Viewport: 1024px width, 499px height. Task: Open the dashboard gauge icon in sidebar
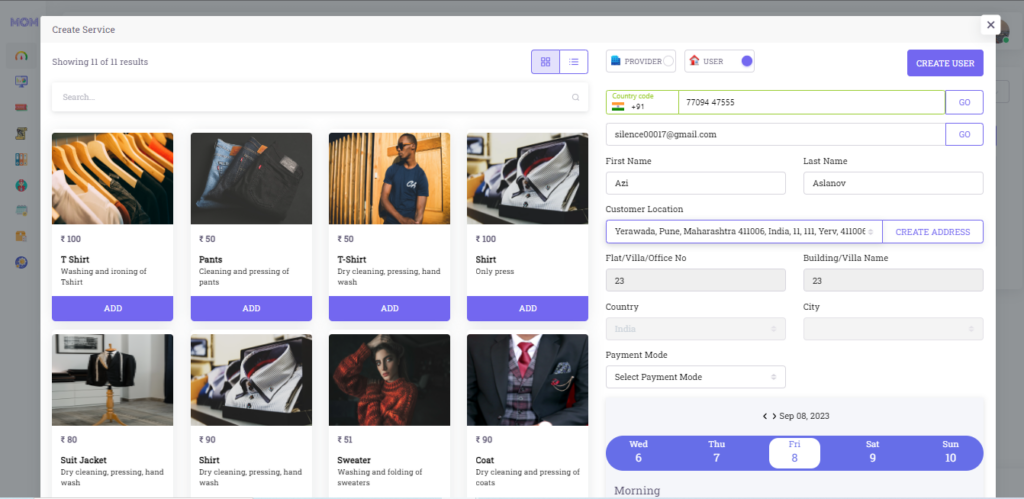coord(22,56)
